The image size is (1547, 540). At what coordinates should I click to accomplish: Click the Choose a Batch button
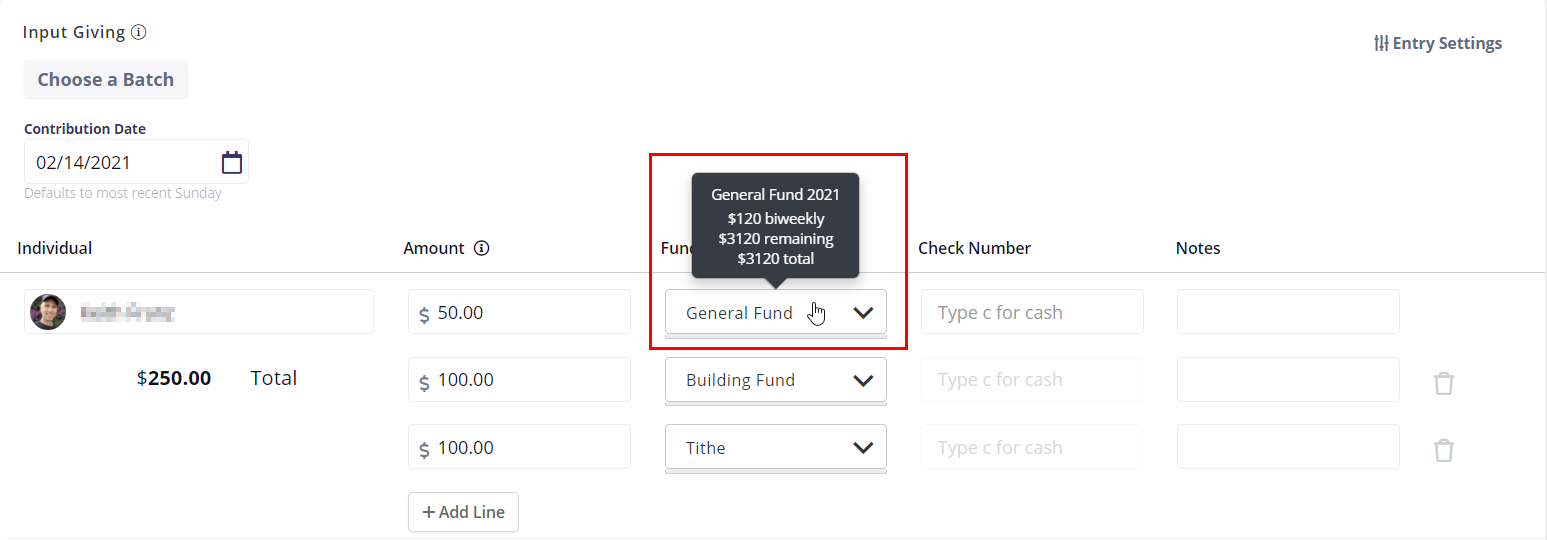(x=106, y=80)
